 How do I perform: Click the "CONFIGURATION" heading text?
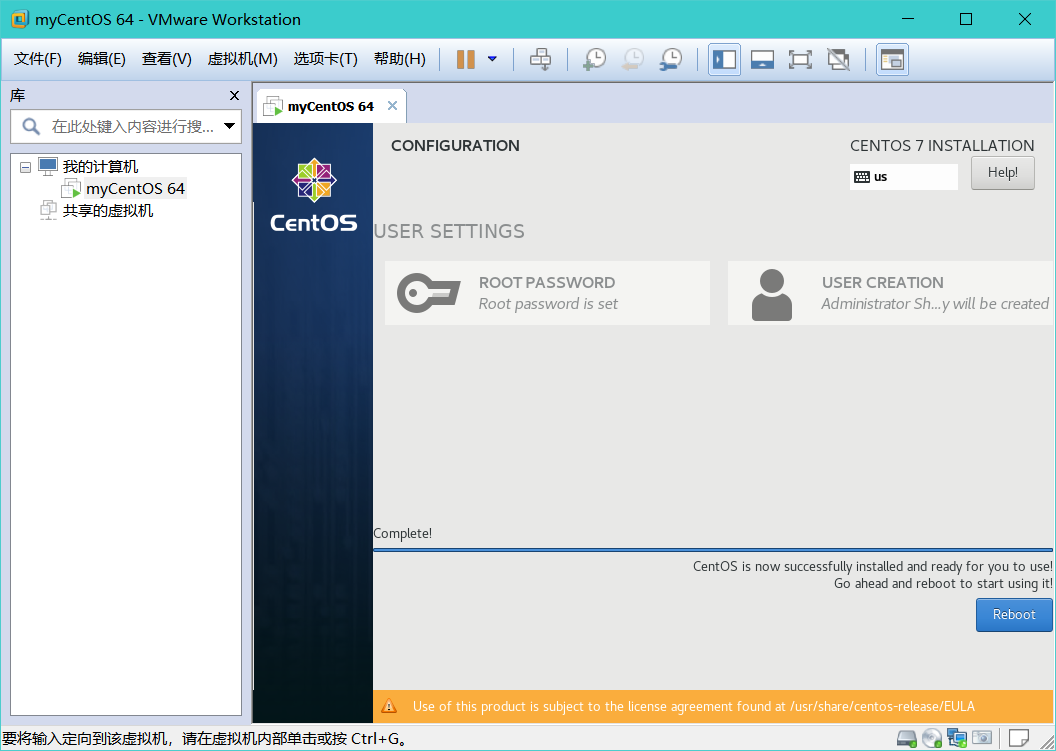[x=455, y=145]
